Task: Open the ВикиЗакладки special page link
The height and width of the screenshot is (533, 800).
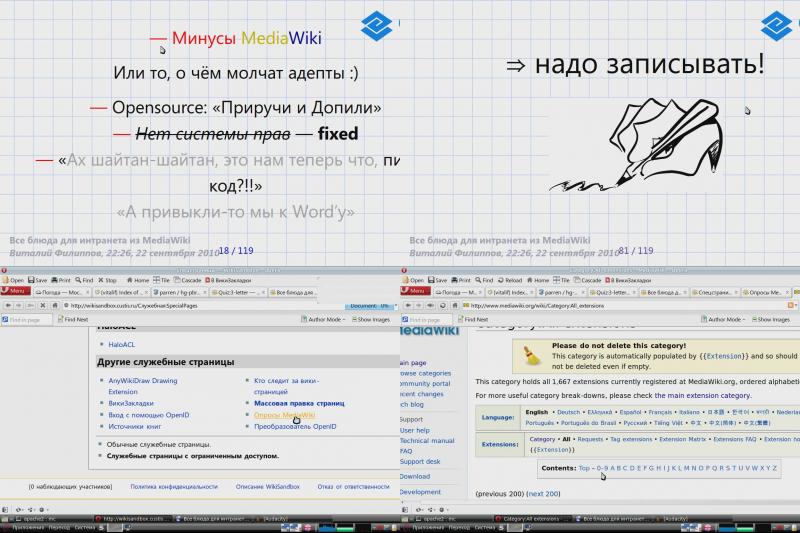Action: [x=131, y=403]
